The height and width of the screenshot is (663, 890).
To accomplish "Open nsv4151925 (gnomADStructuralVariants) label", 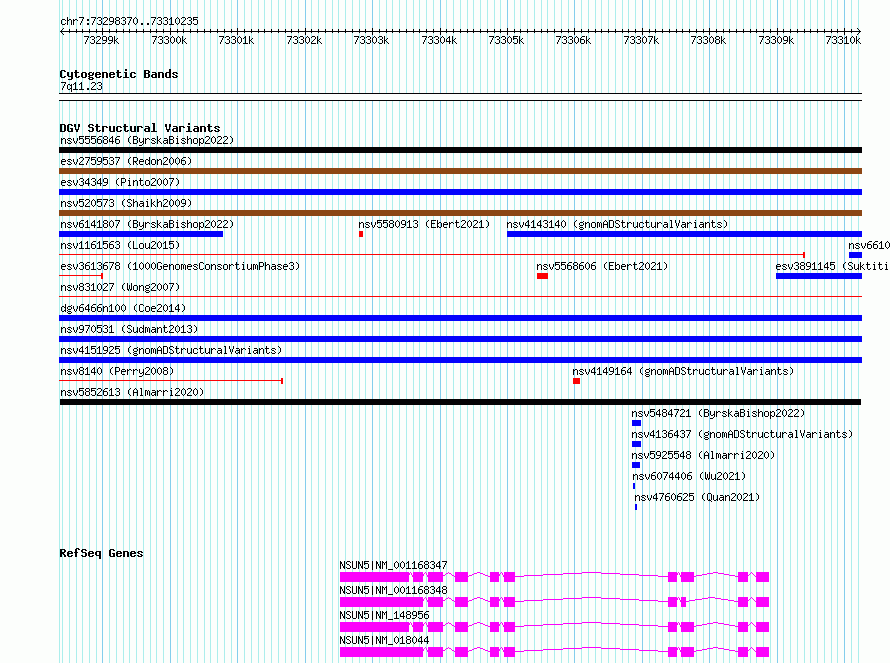I will pos(171,350).
